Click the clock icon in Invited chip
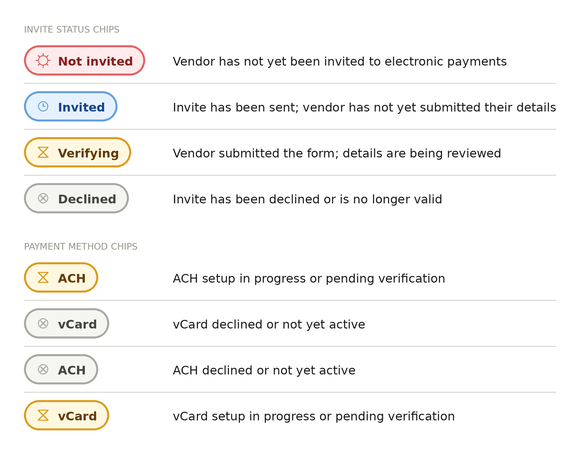Screen dimensions: 580x454 (43, 107)
